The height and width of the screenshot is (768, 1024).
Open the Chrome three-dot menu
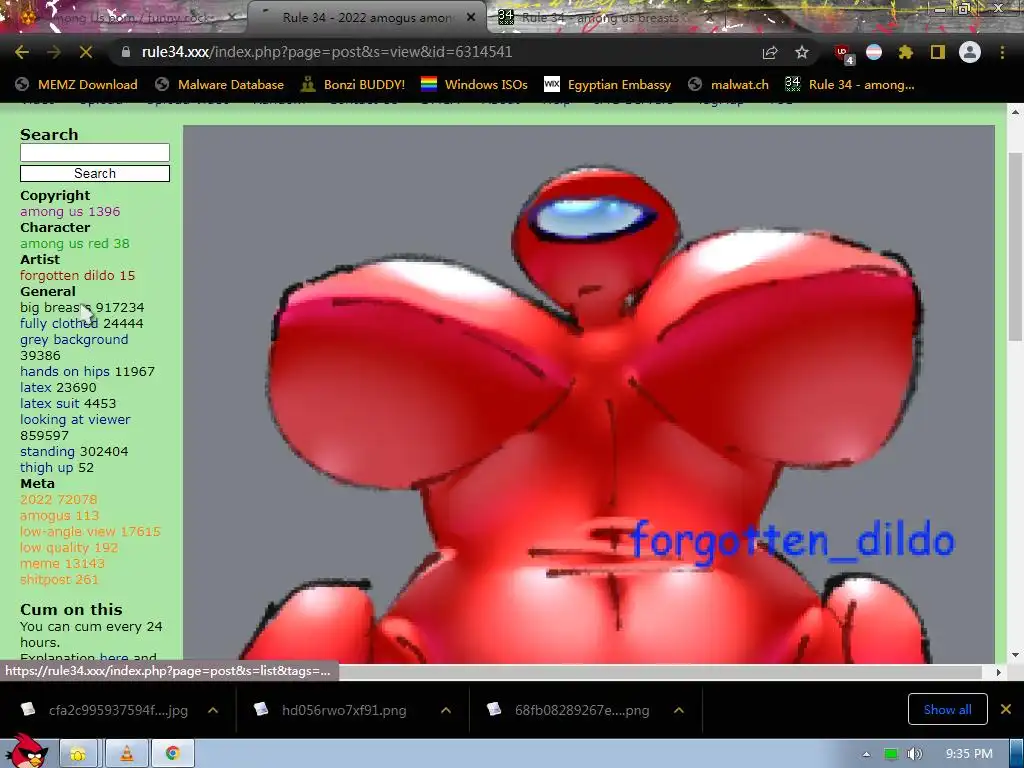pos(1002,52)
